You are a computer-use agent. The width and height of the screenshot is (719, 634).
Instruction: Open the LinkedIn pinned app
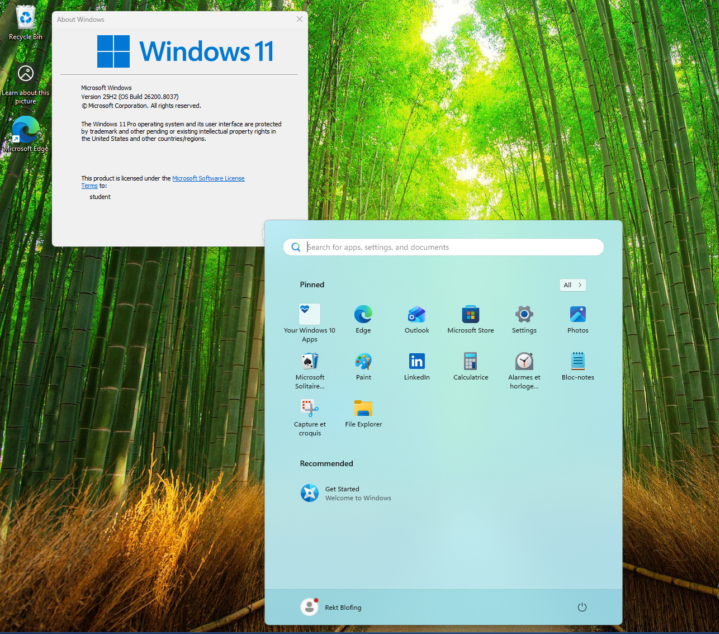pyautogui.click(x=417, y=366)
